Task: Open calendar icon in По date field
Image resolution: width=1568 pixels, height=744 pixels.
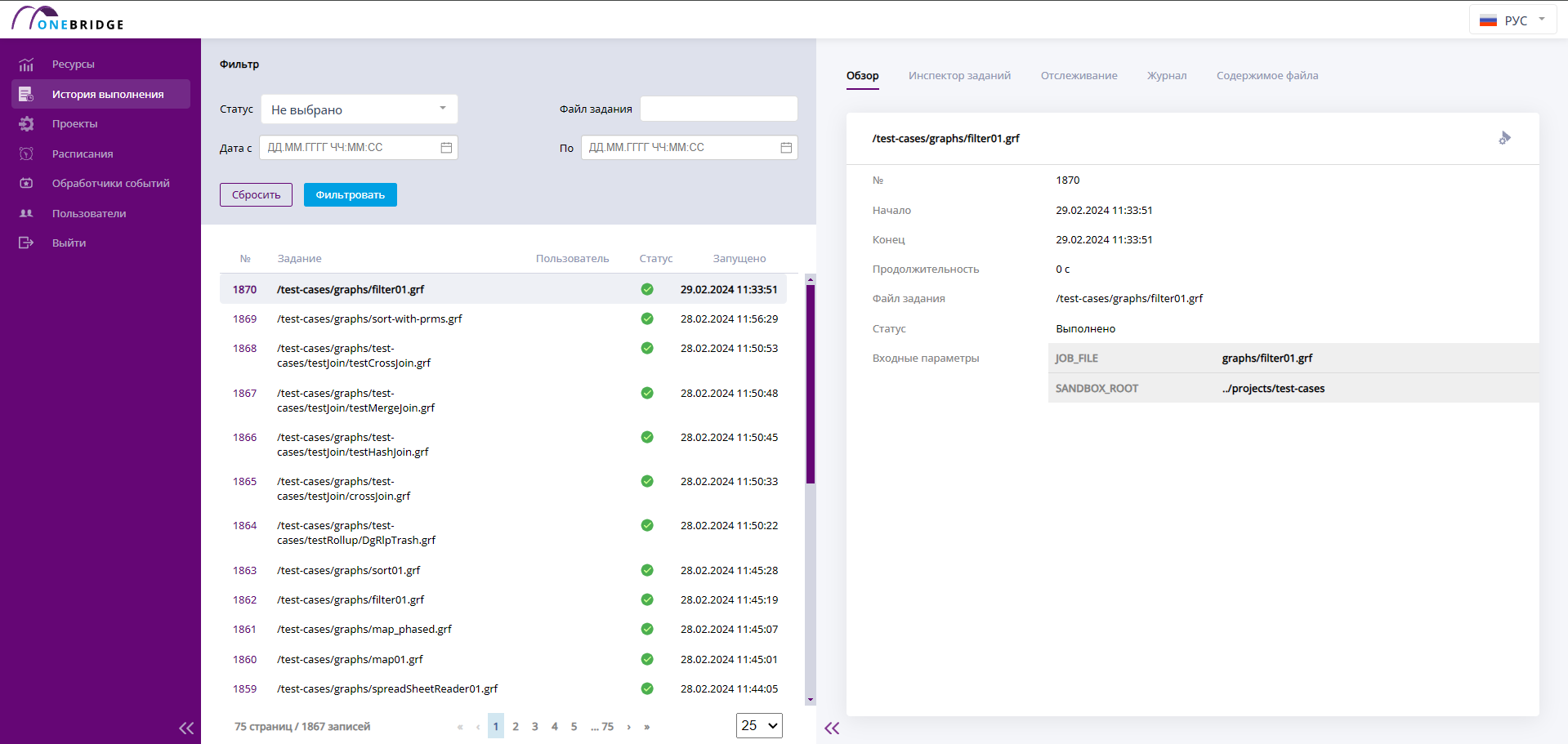Action: (x=786, y=148)
